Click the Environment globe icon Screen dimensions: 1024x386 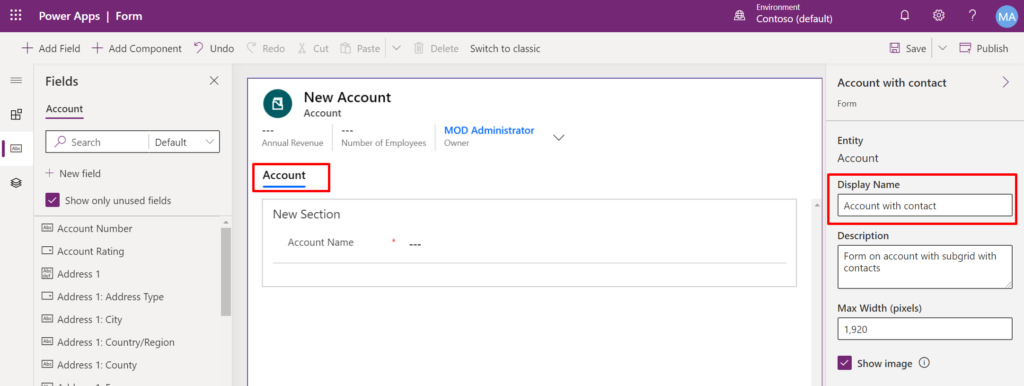[739, 16]
